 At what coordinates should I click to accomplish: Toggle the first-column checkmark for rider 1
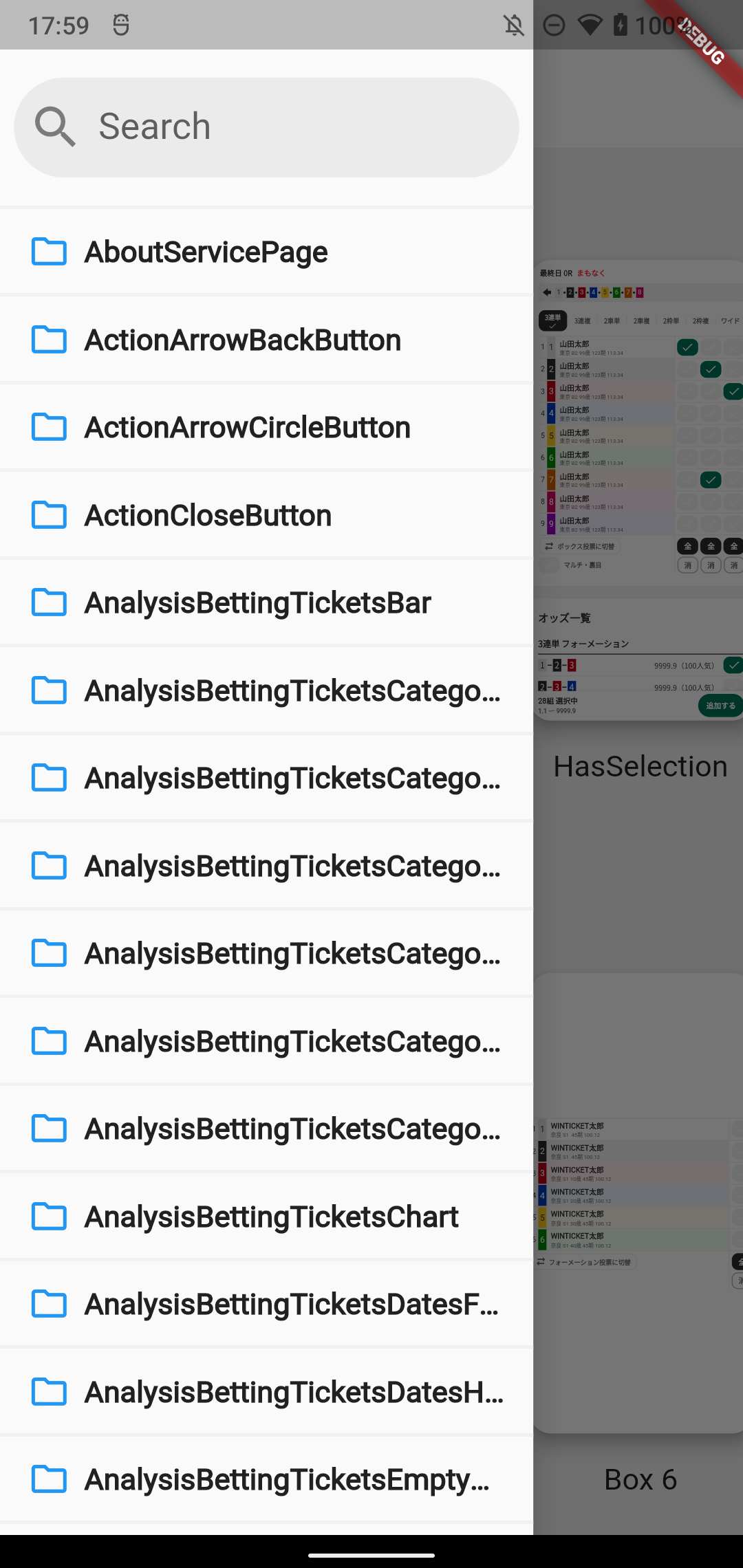[x=687, y=347]
